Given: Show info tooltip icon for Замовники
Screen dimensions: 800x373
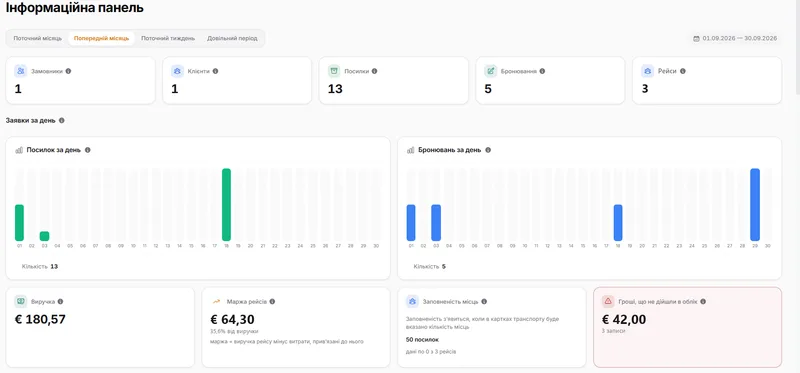Looking at the screenshot, I should [x=68, y=71].
